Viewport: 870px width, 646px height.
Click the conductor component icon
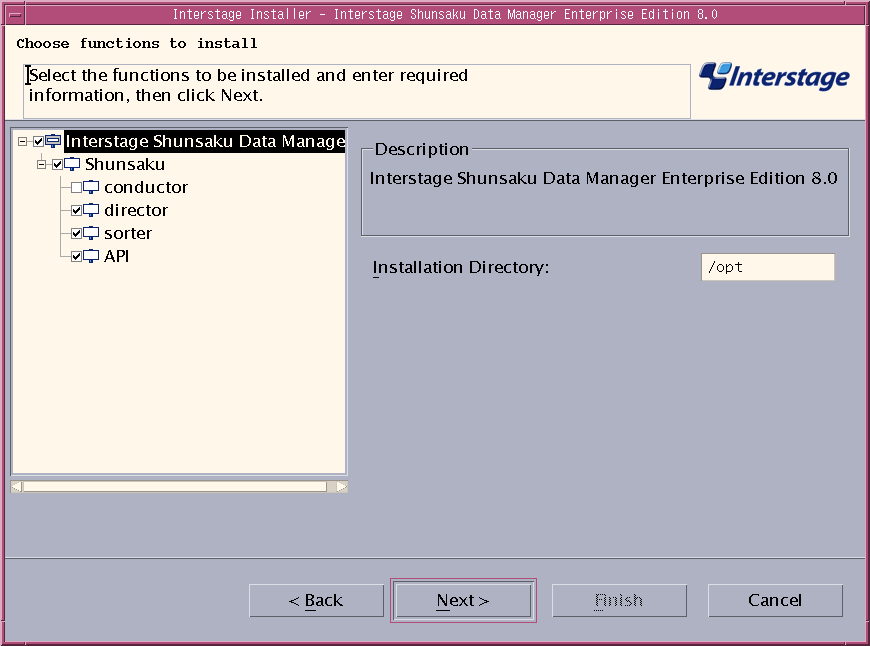coord(91,188)
